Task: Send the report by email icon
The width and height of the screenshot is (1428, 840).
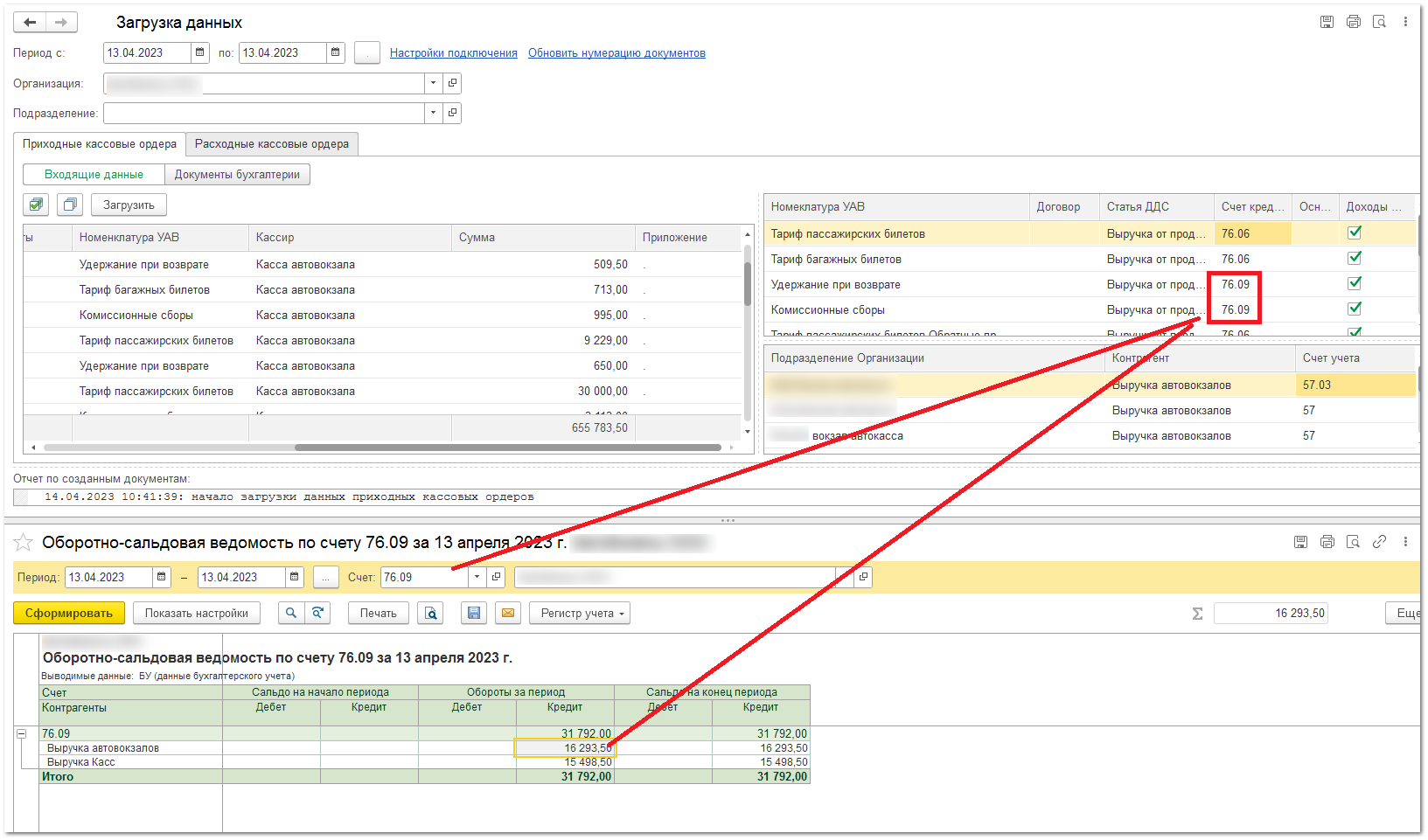Action: [507, 614]
